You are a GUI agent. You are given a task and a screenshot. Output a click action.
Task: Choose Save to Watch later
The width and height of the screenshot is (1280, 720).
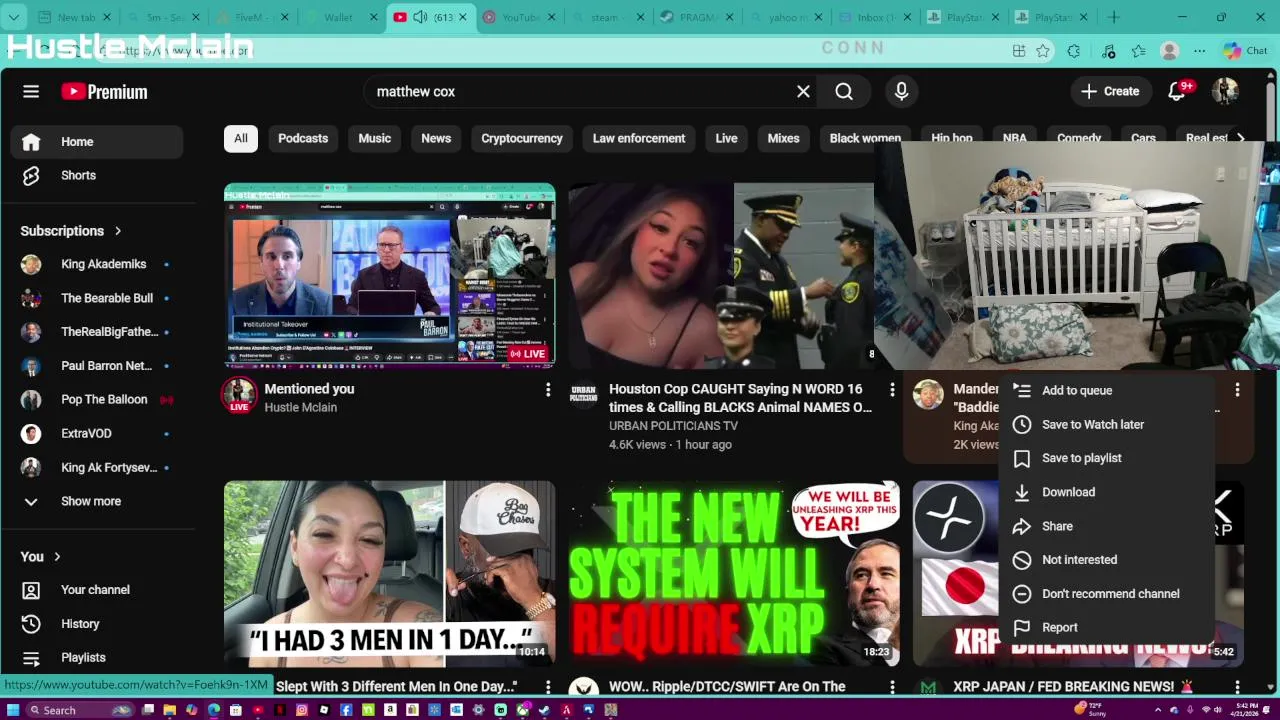pos(1106,425)
